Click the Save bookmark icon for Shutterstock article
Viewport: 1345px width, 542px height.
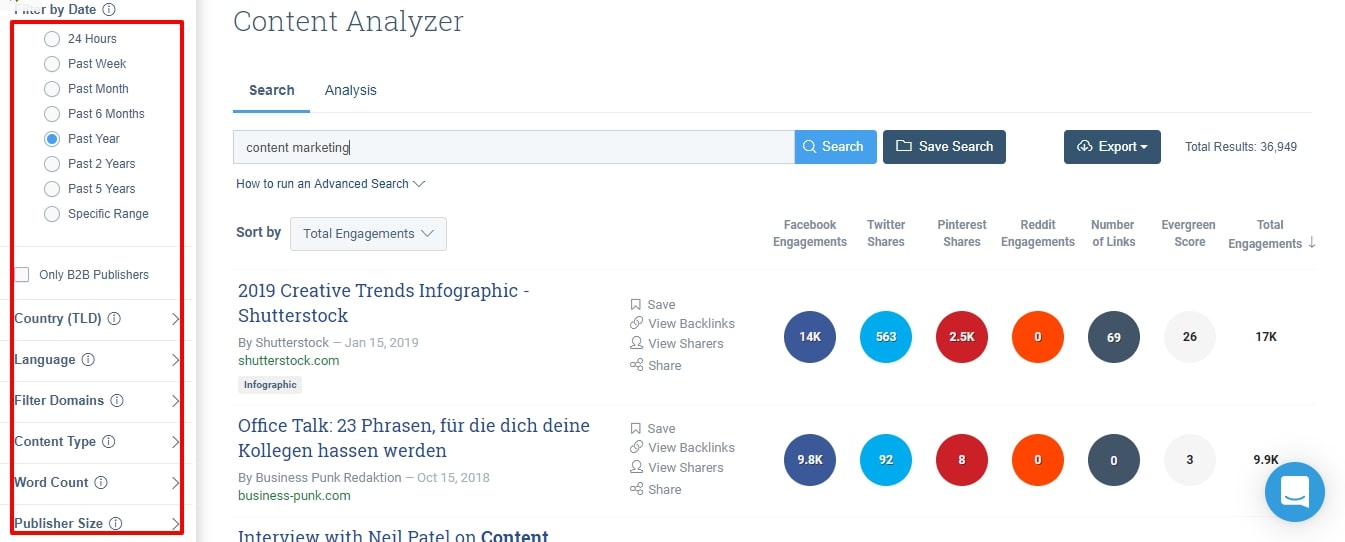coord(636,304)
